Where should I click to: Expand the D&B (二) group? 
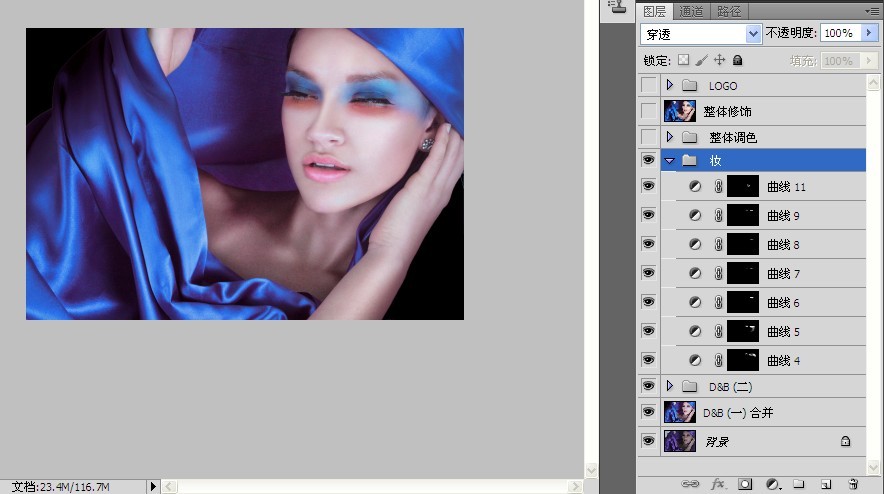pyautogui.click(x=670, y=386)
